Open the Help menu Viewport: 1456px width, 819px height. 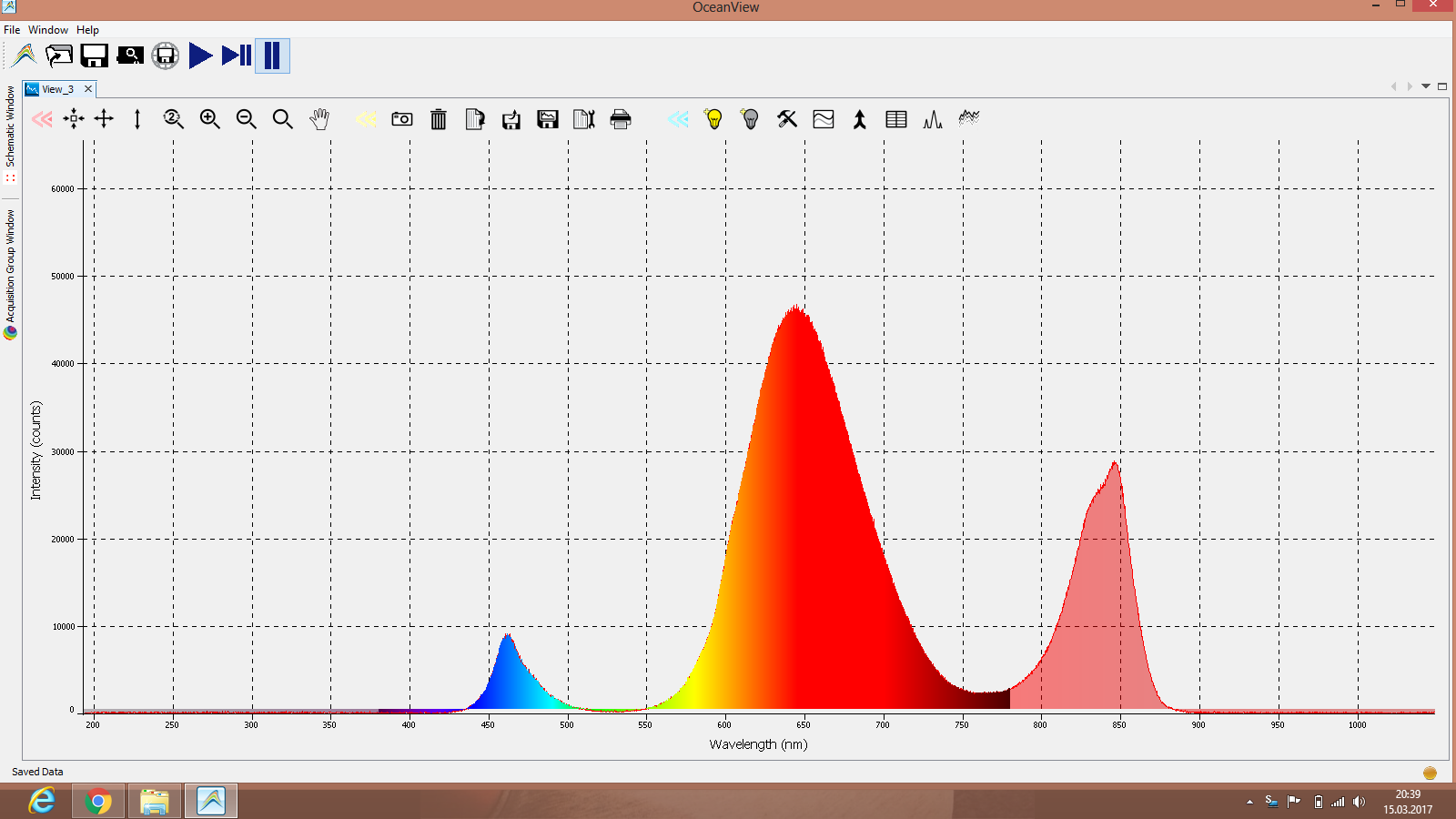(x=87, y=30)
